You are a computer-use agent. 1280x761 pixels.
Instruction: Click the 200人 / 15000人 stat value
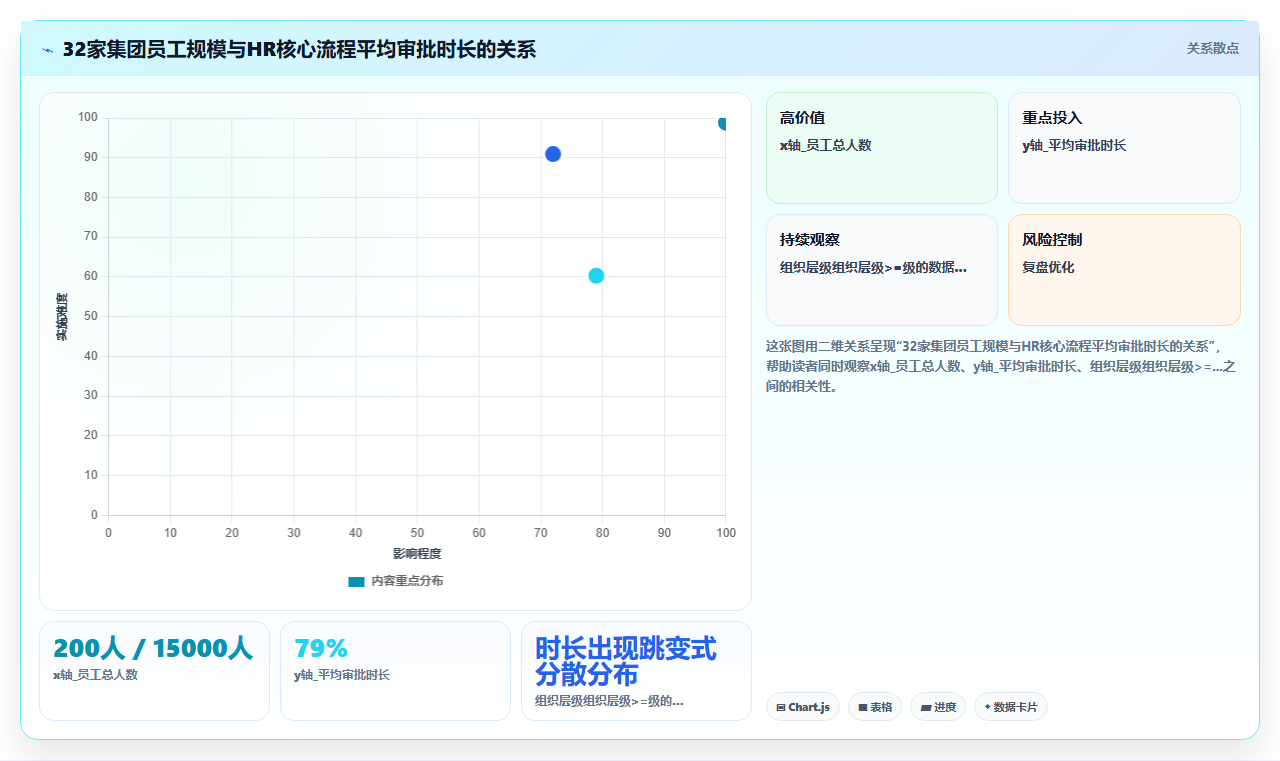point(153,648)
